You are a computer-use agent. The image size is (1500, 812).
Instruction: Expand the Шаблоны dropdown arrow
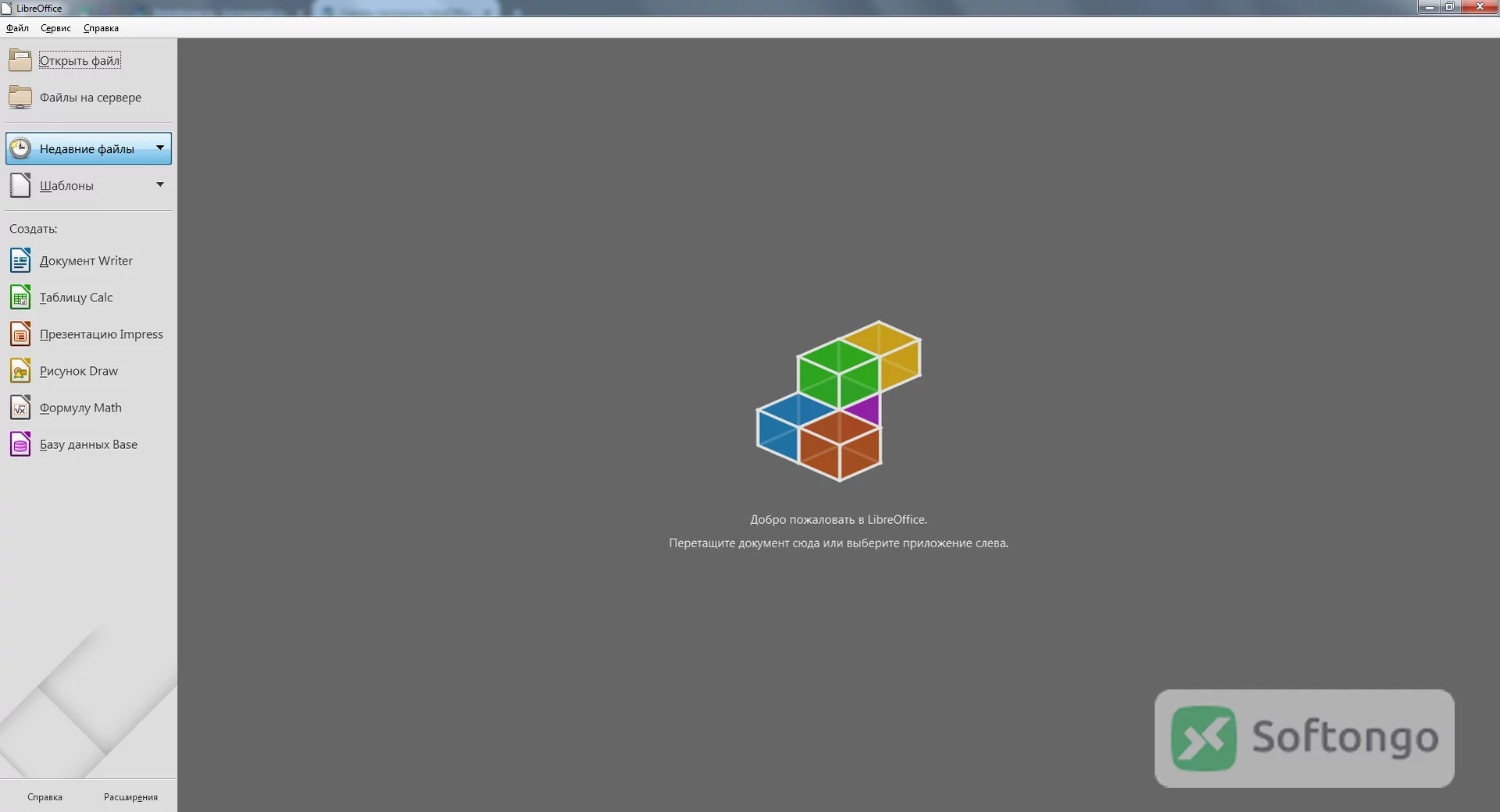click(160, 184)
